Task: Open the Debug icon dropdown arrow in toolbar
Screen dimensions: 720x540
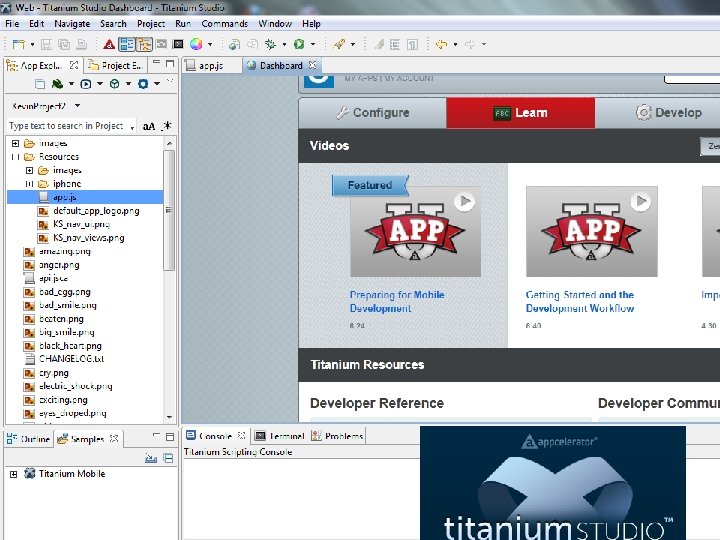Action: click(284, 45)
